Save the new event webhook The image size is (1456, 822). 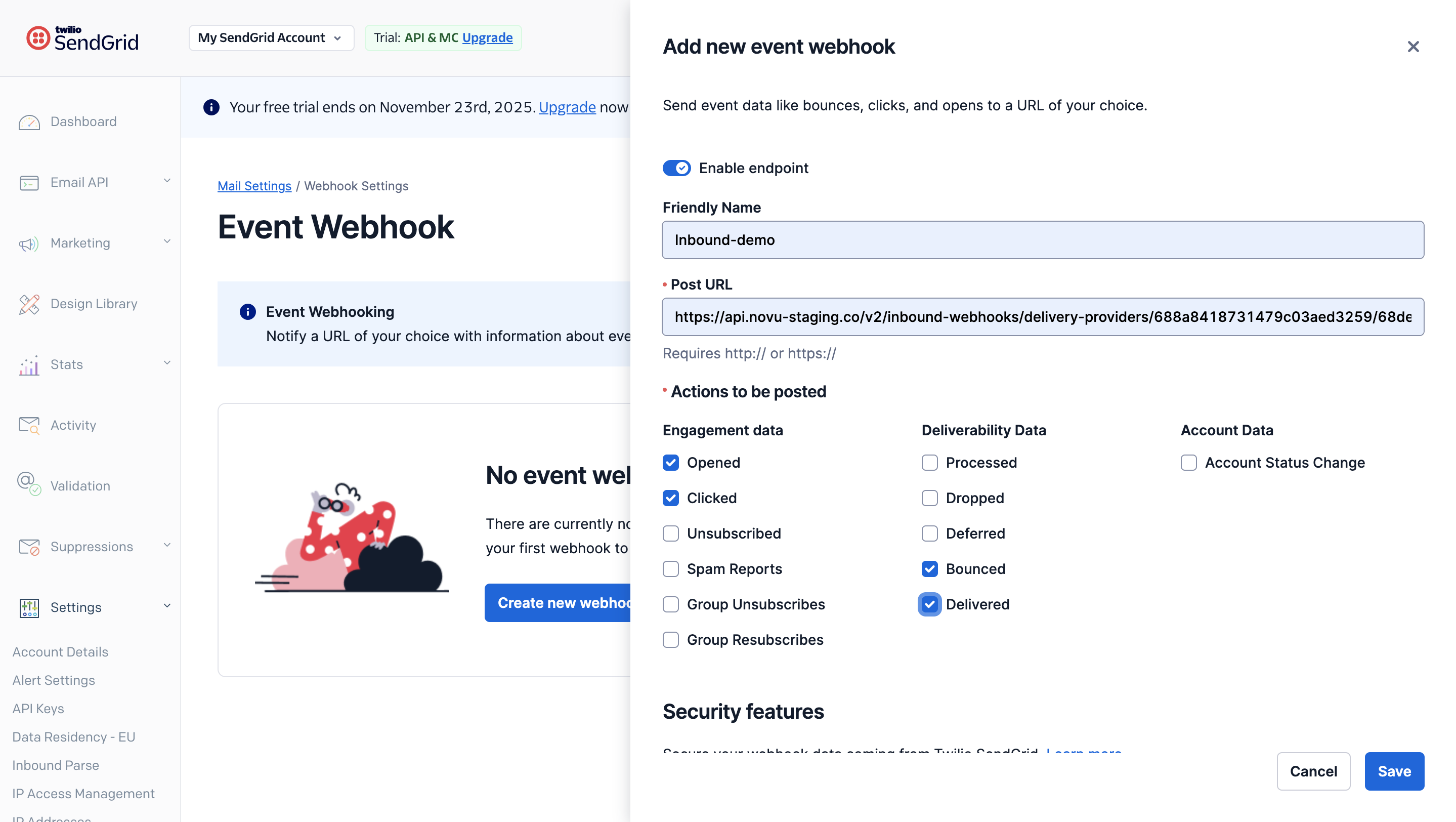pyautogui.click(x=1394, y=771)
